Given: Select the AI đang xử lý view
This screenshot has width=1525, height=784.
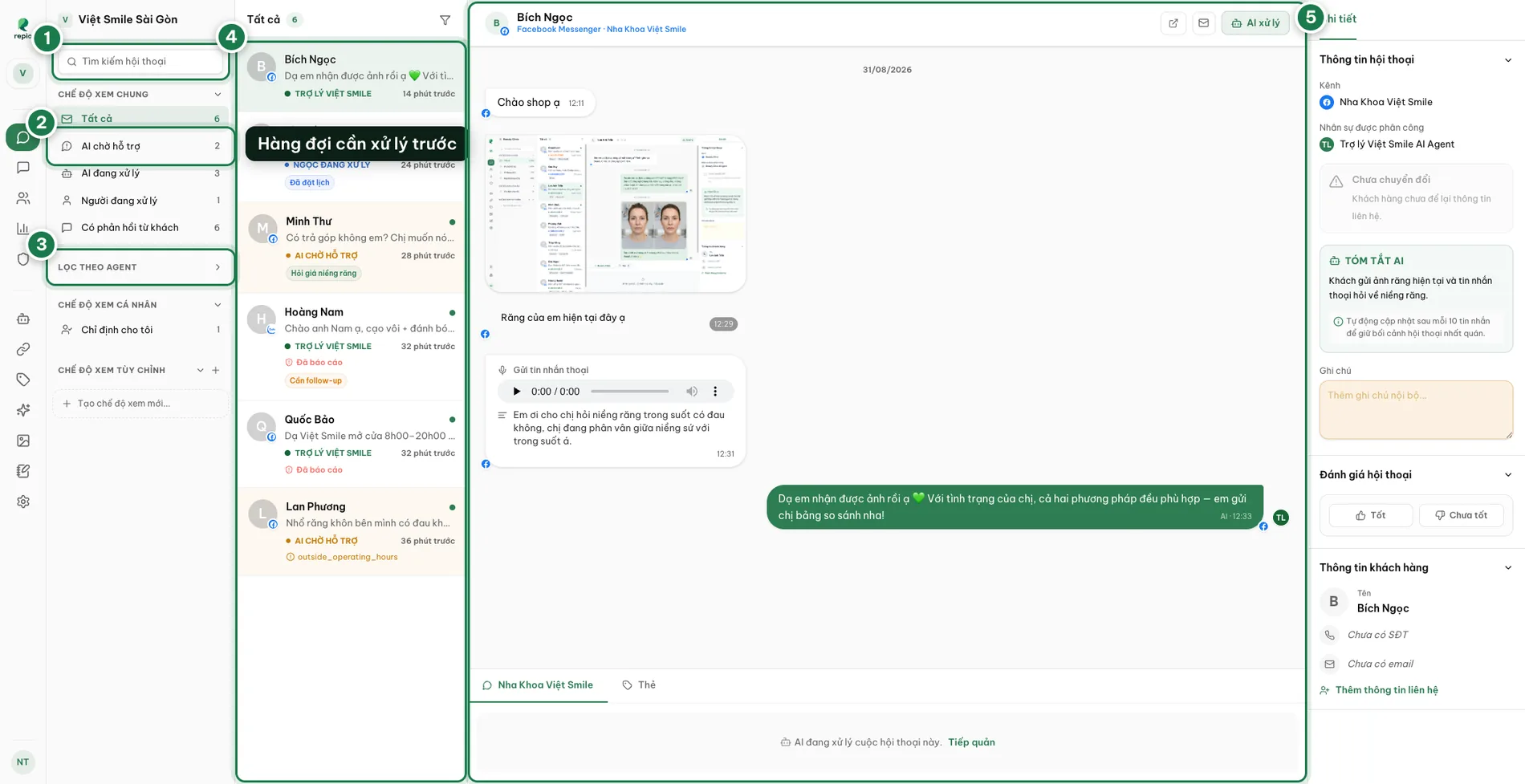Looking at the screenshot, I should point(140,173).
